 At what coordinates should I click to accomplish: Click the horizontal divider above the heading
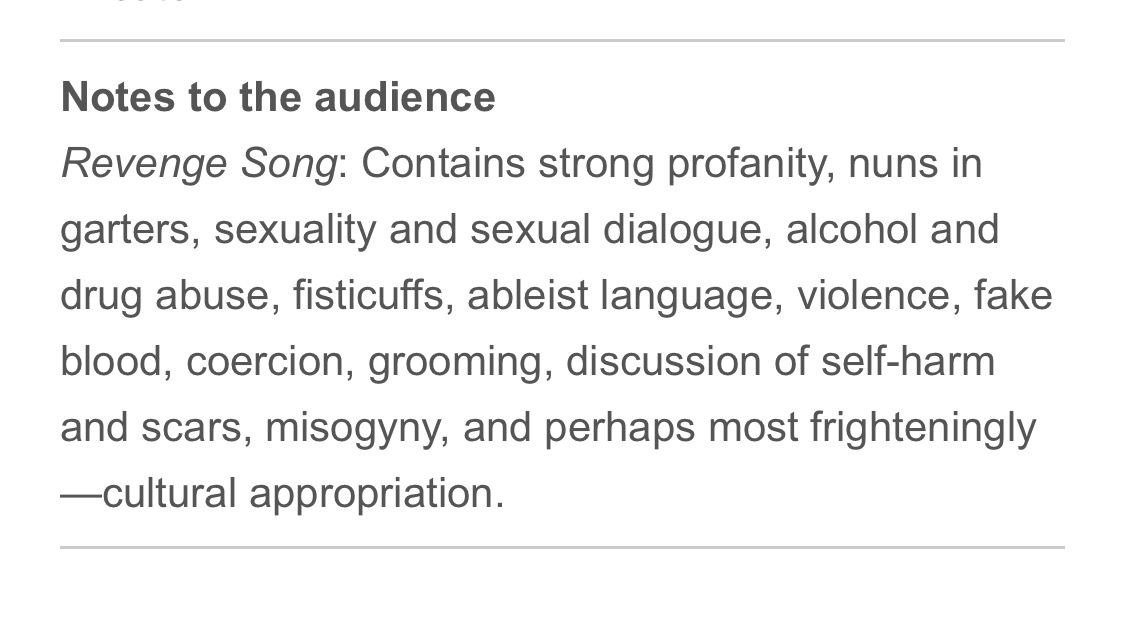tap(562, 41)
